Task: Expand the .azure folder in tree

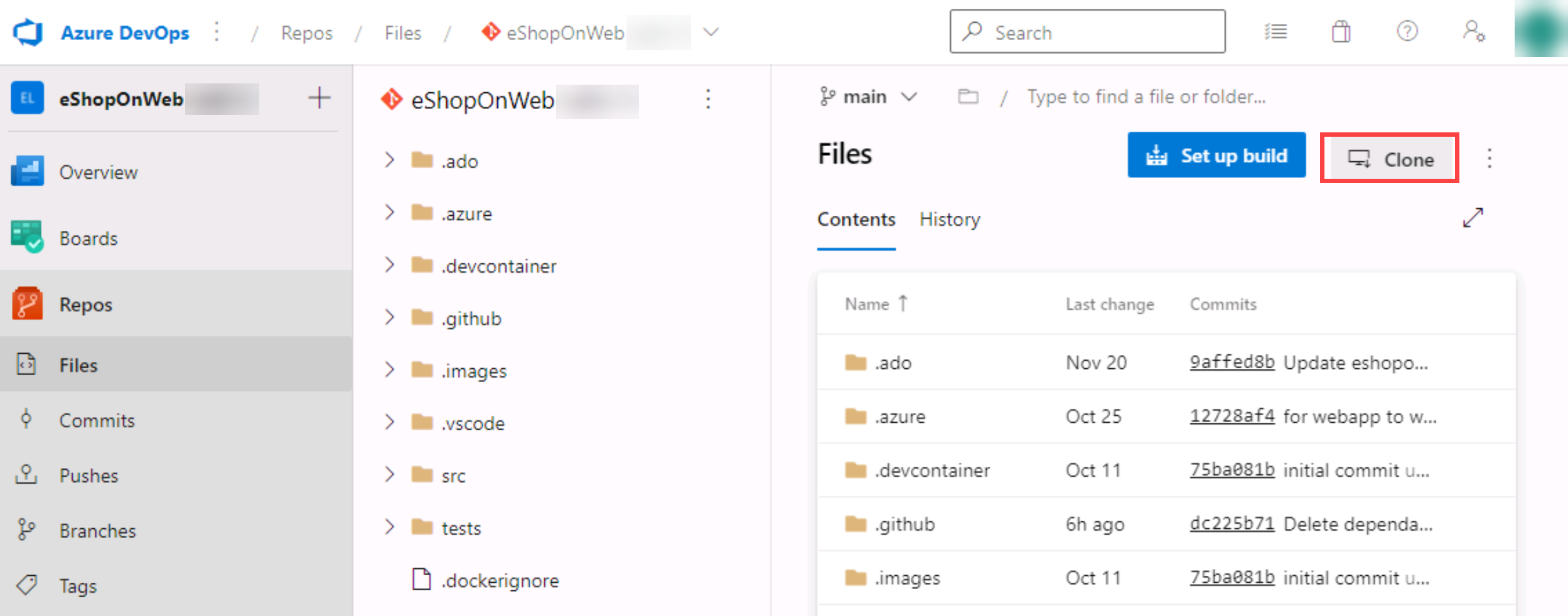Action: [x=390, y=213]
